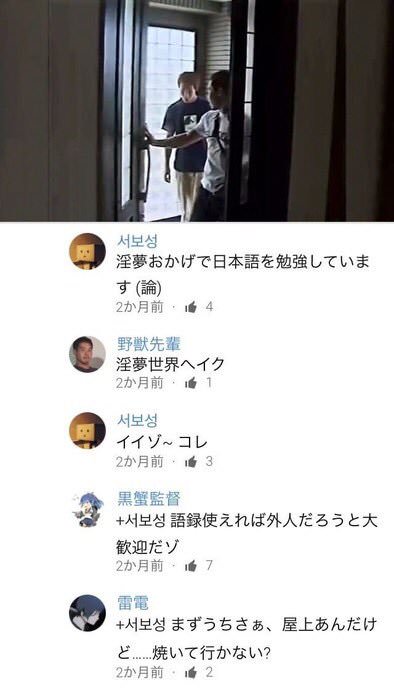394x700 pixels.
Task: Open the box-head avatar of first commenter
Action: click(x=87, y=251)
